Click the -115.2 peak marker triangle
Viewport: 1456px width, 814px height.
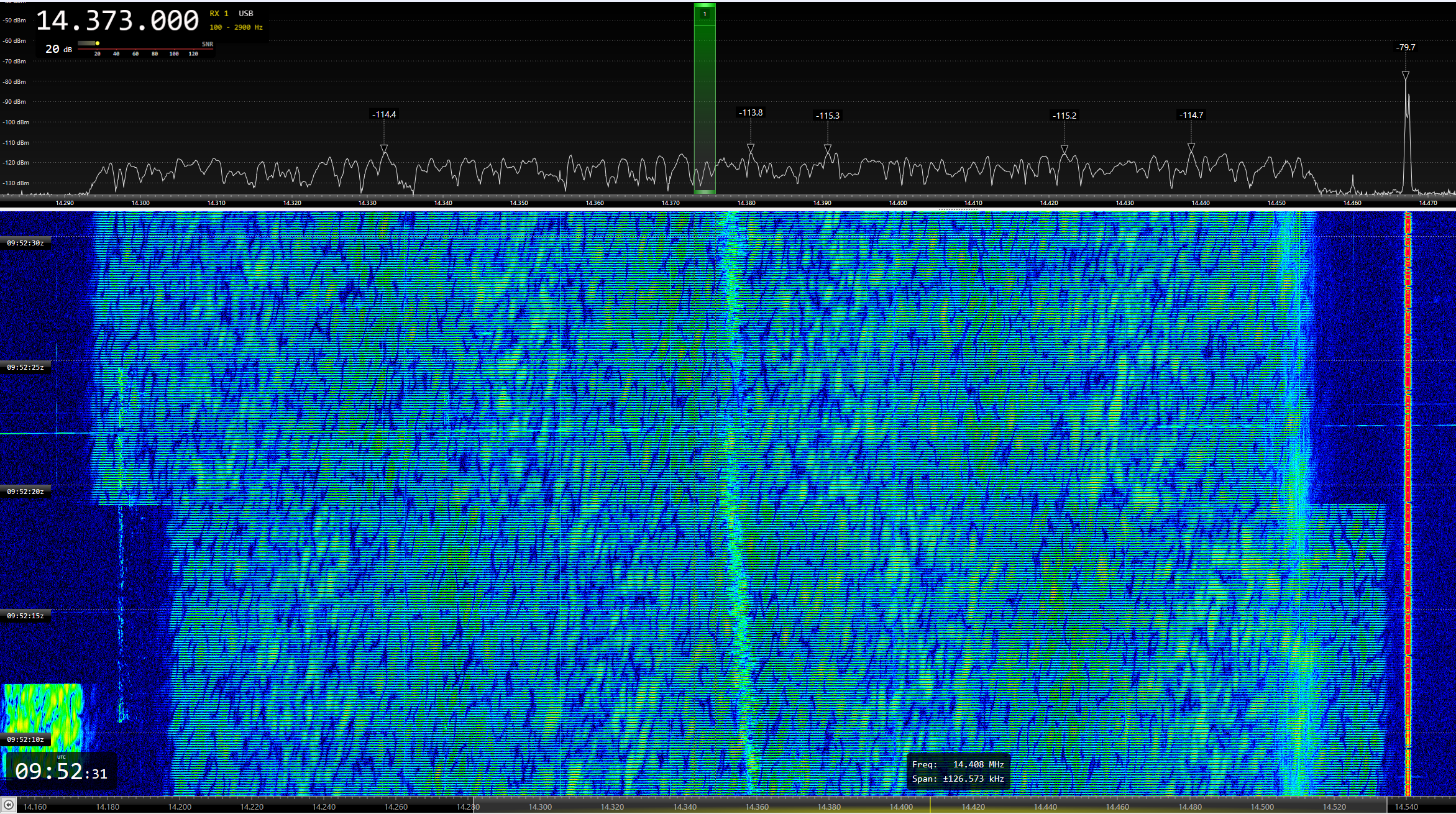[1065, 149]
